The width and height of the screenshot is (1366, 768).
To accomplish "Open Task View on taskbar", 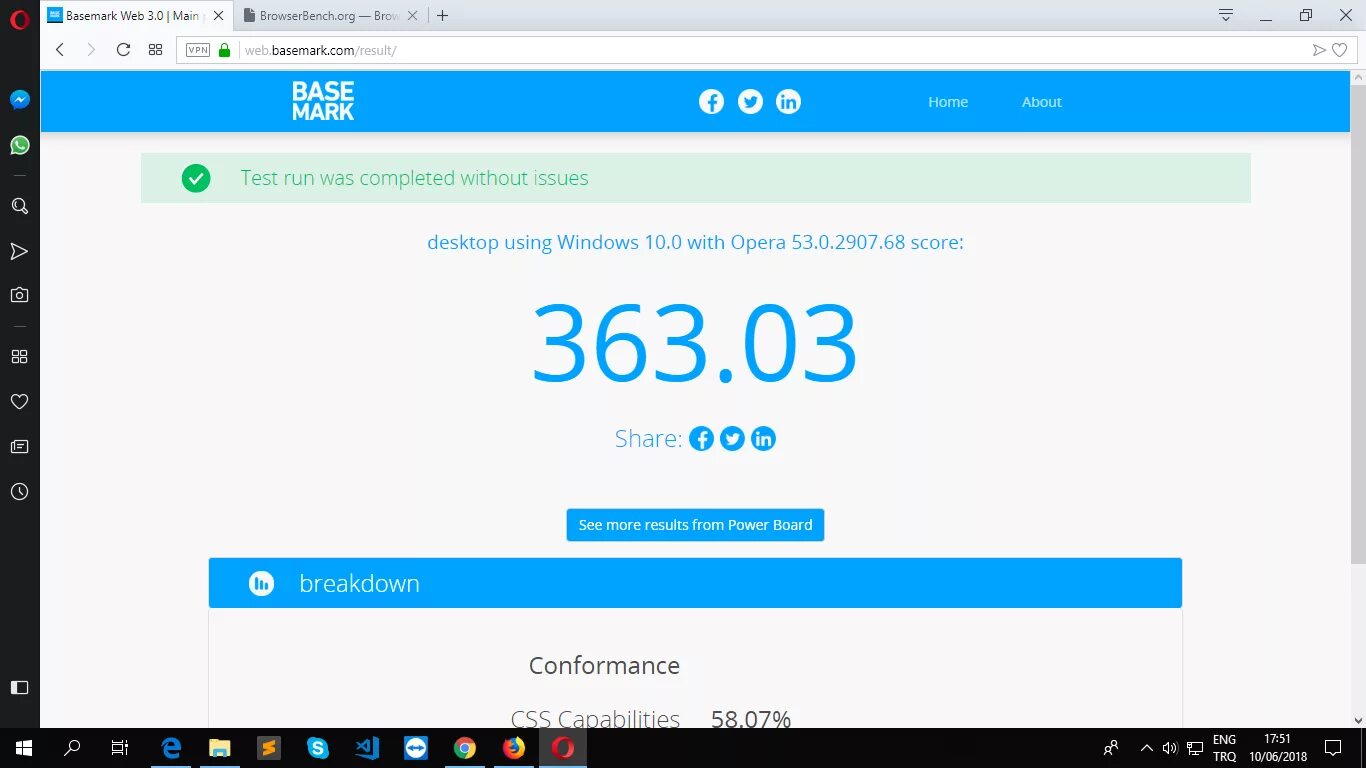I will click(120, 748).
